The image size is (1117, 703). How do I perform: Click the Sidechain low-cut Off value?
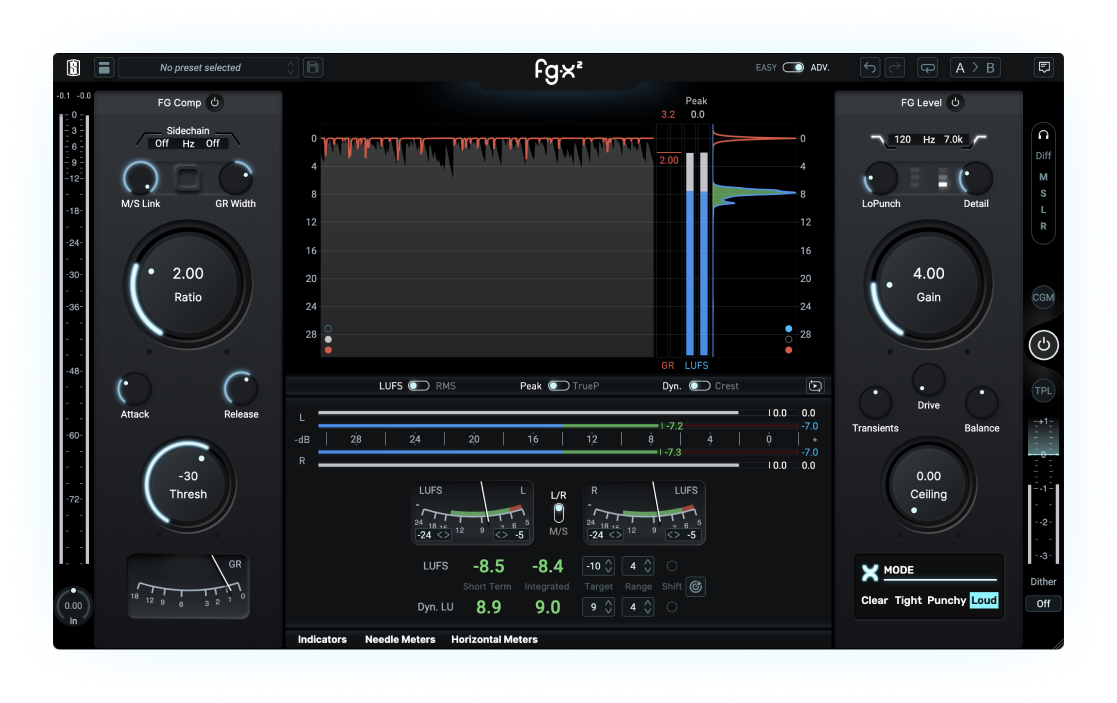[162, 143]
